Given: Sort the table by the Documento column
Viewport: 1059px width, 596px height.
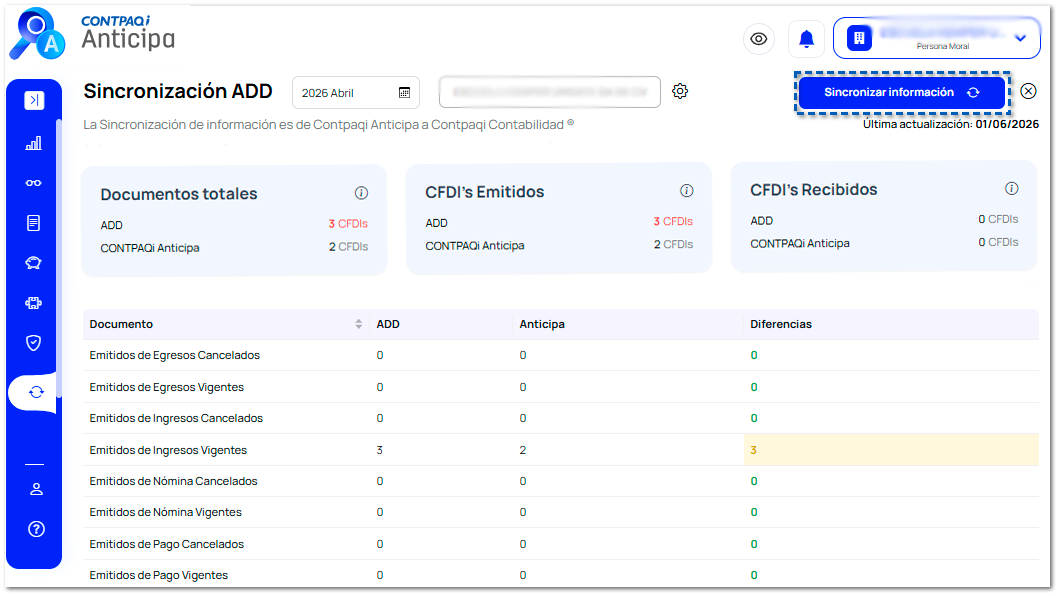Looking at the screenshot, I should click(359, 324).
